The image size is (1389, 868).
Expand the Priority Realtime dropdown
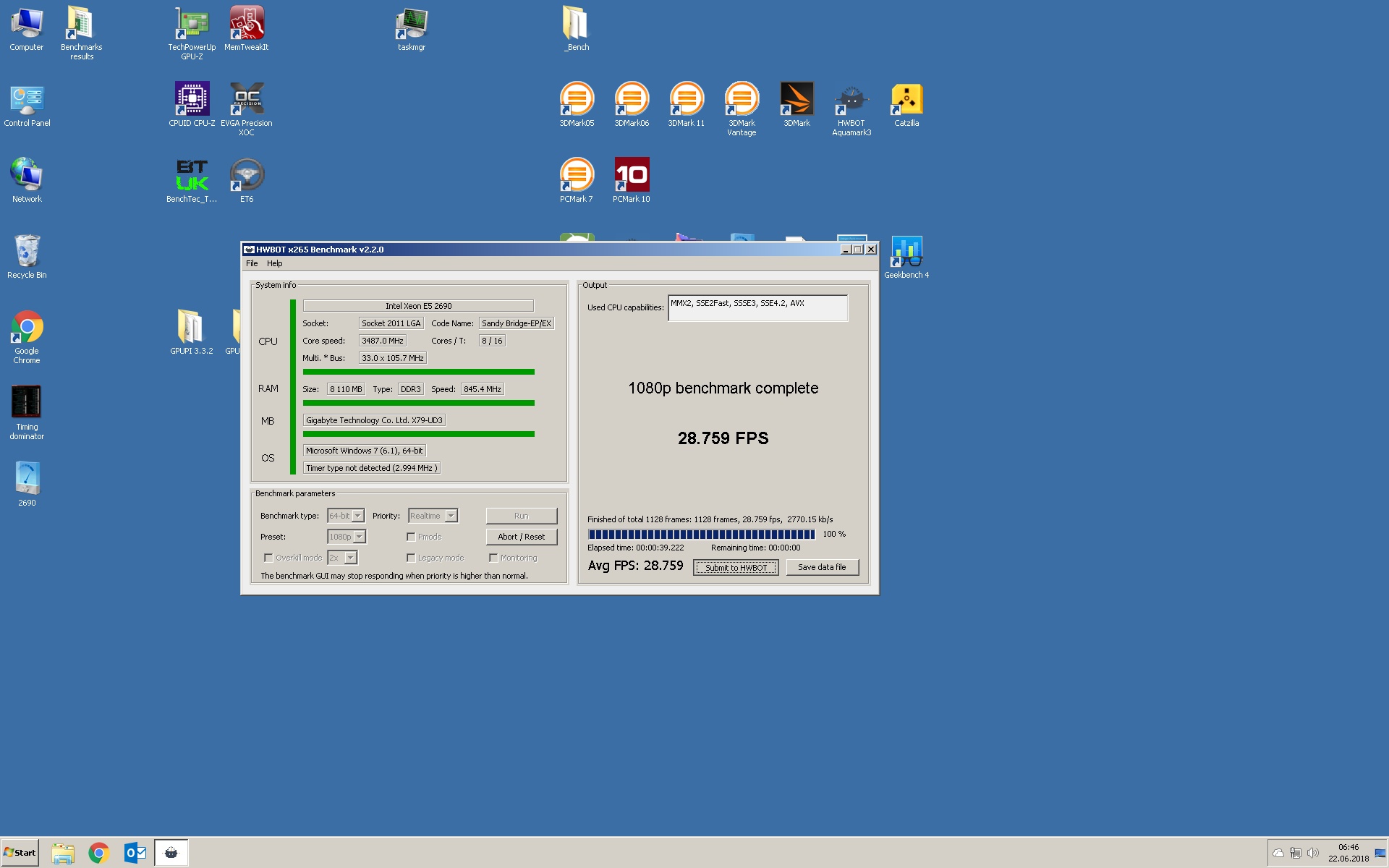(451, 516)
